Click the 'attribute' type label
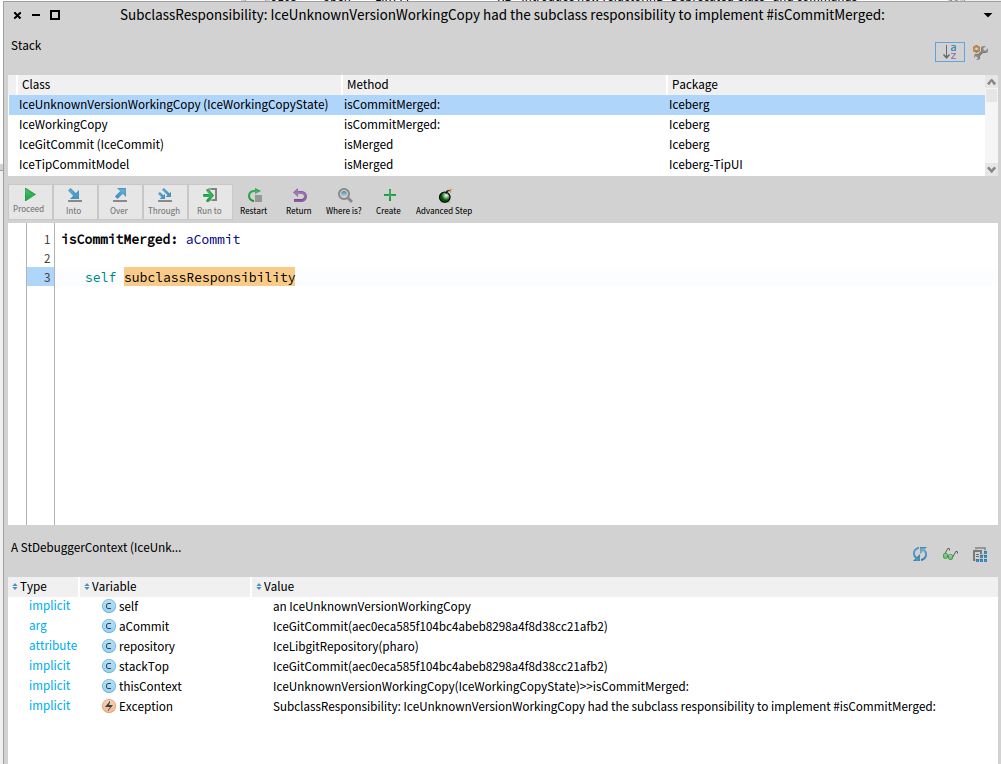The width and height of the screenshot is (1001, 764). click(x=53, y=646)
